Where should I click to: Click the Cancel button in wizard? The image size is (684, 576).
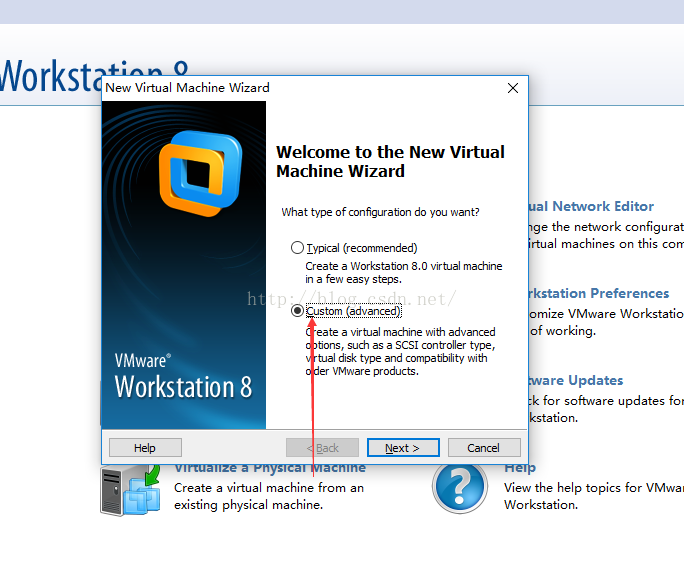pos(484,448)
